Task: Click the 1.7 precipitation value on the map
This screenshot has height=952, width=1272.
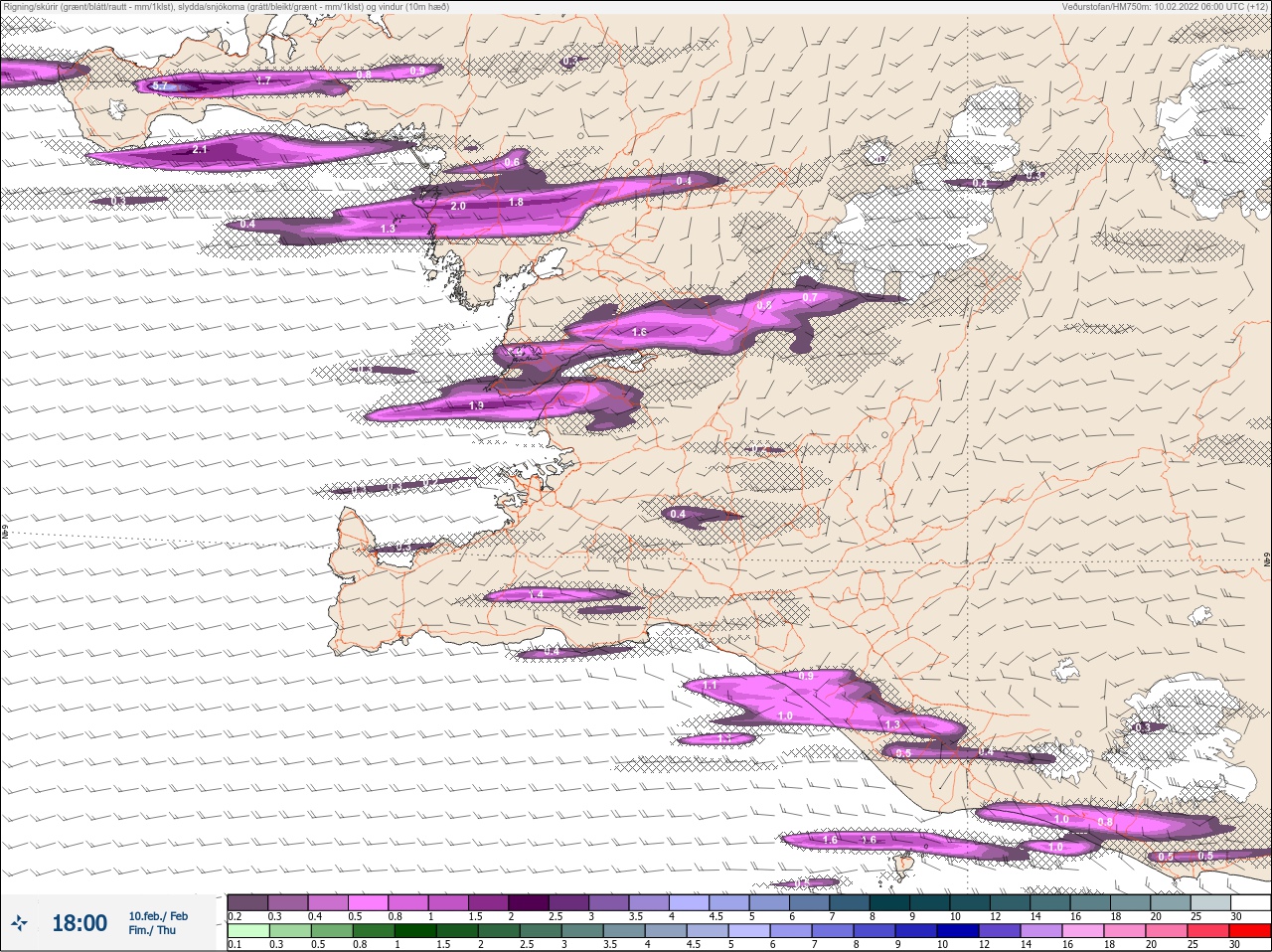Action: click(x=264, y=79)
